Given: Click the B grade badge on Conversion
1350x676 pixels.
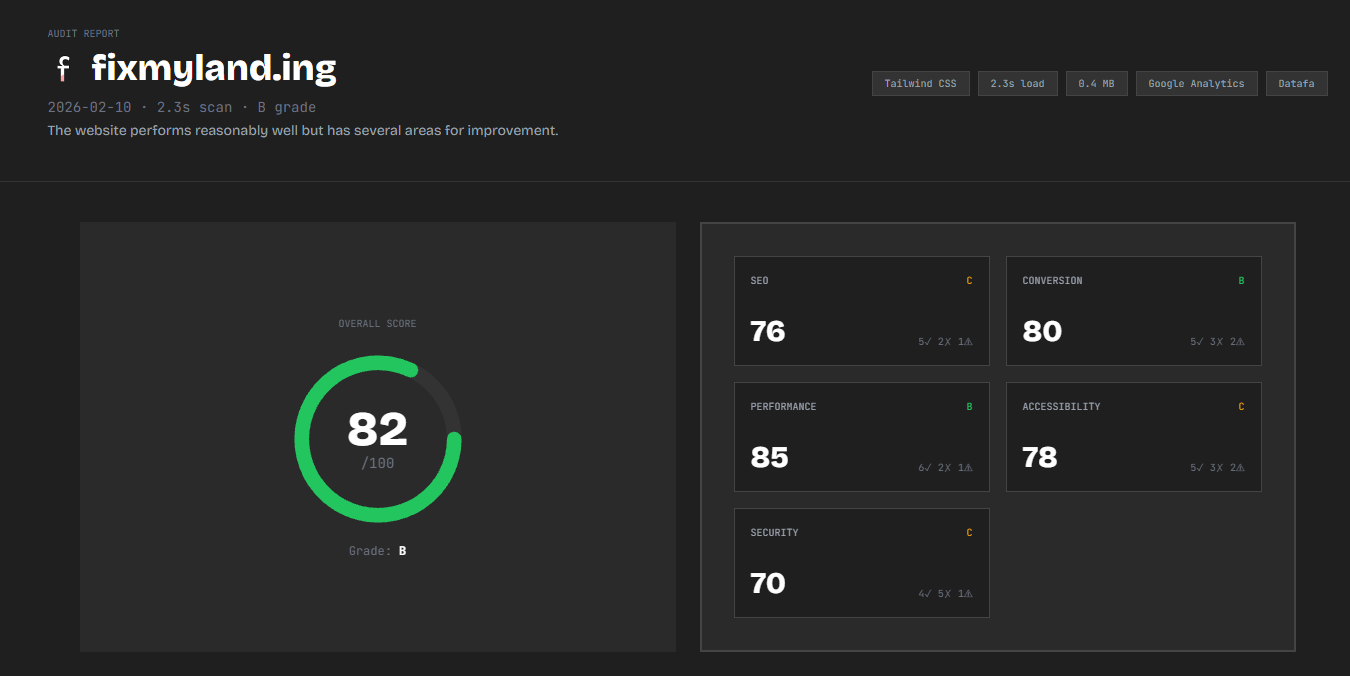Looking at the screenshot, I should 1241,281.
